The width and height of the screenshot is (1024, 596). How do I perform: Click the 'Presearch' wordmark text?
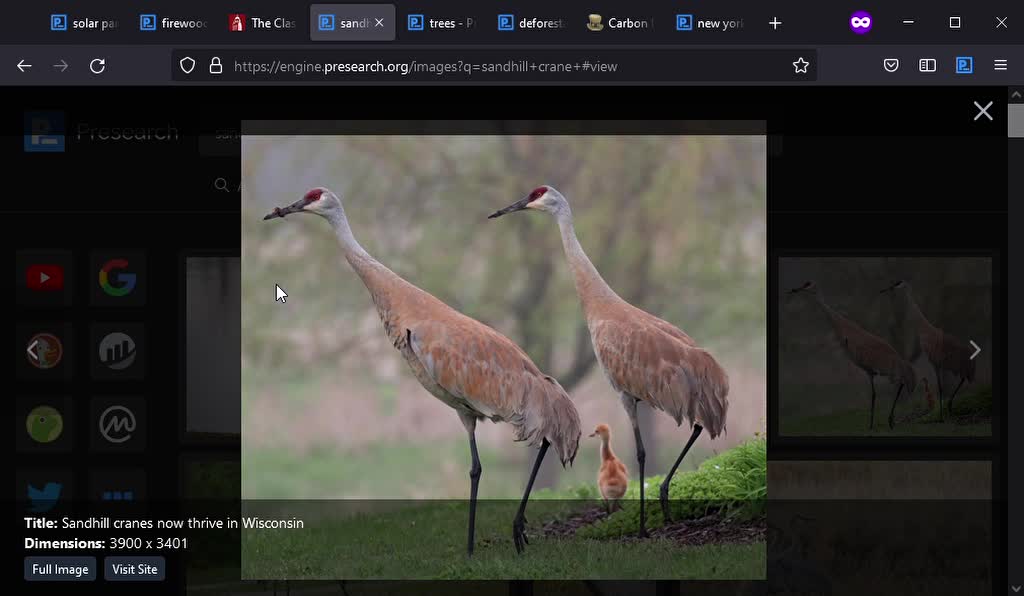[x=127, y=132]
